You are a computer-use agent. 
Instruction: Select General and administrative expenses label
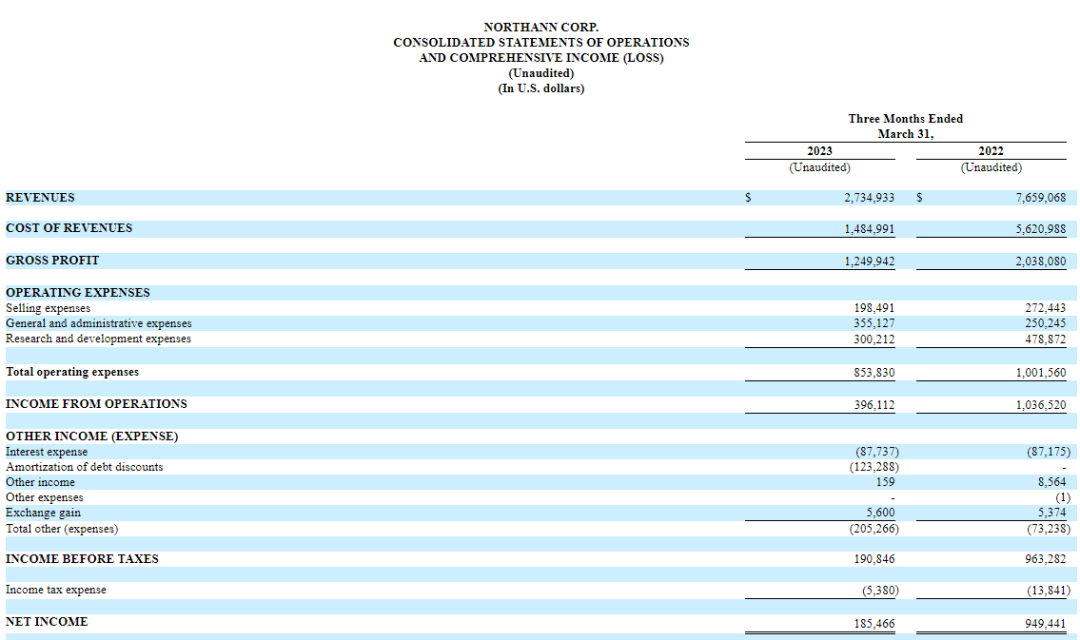pyautogui.click(x=99, y=323)
